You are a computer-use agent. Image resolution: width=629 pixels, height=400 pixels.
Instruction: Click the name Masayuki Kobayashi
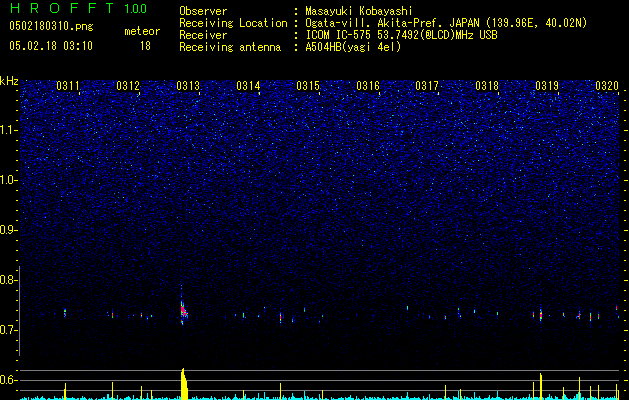[359, 11]
